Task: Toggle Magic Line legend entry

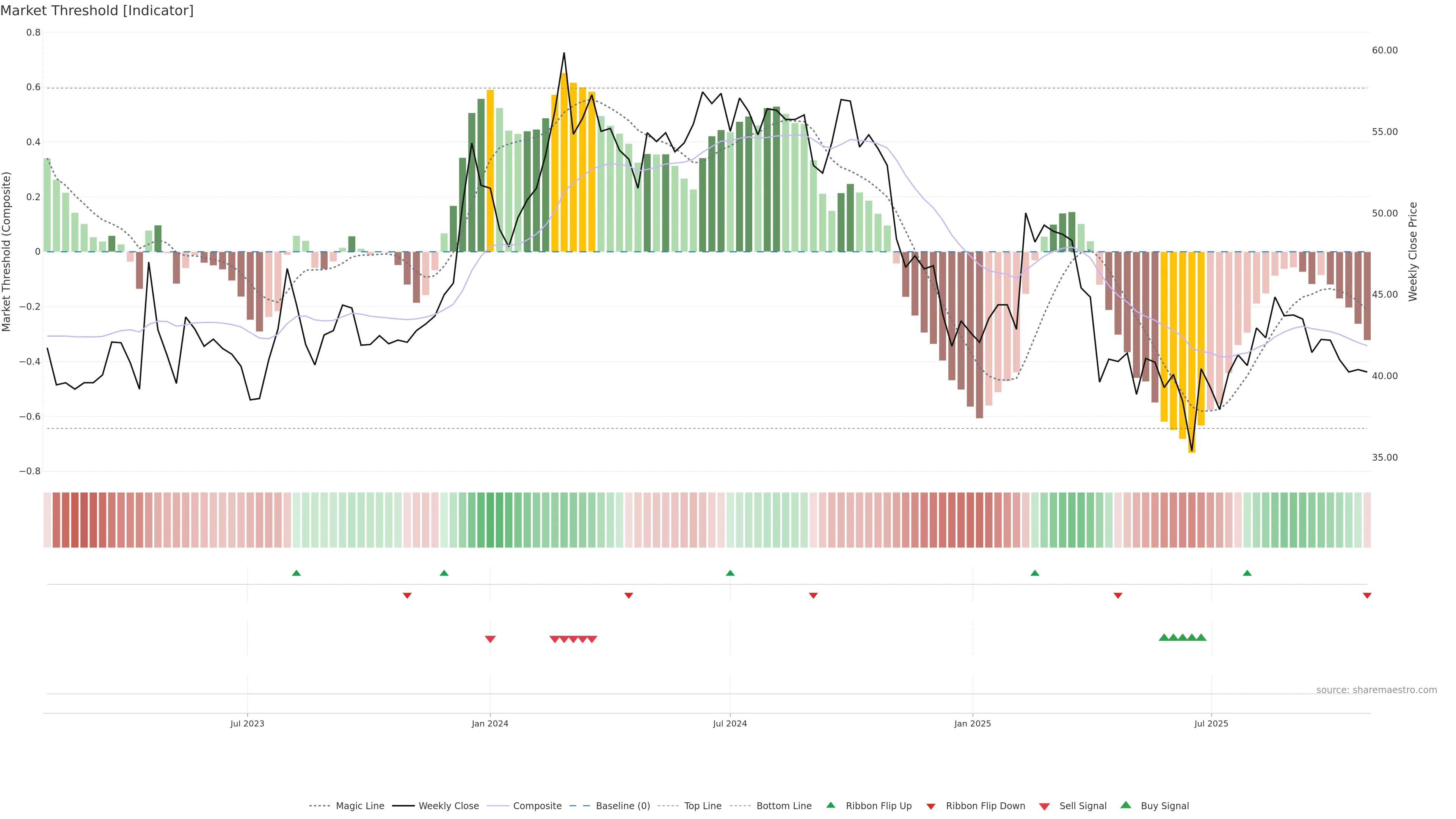Action: (x=359, y=805)
